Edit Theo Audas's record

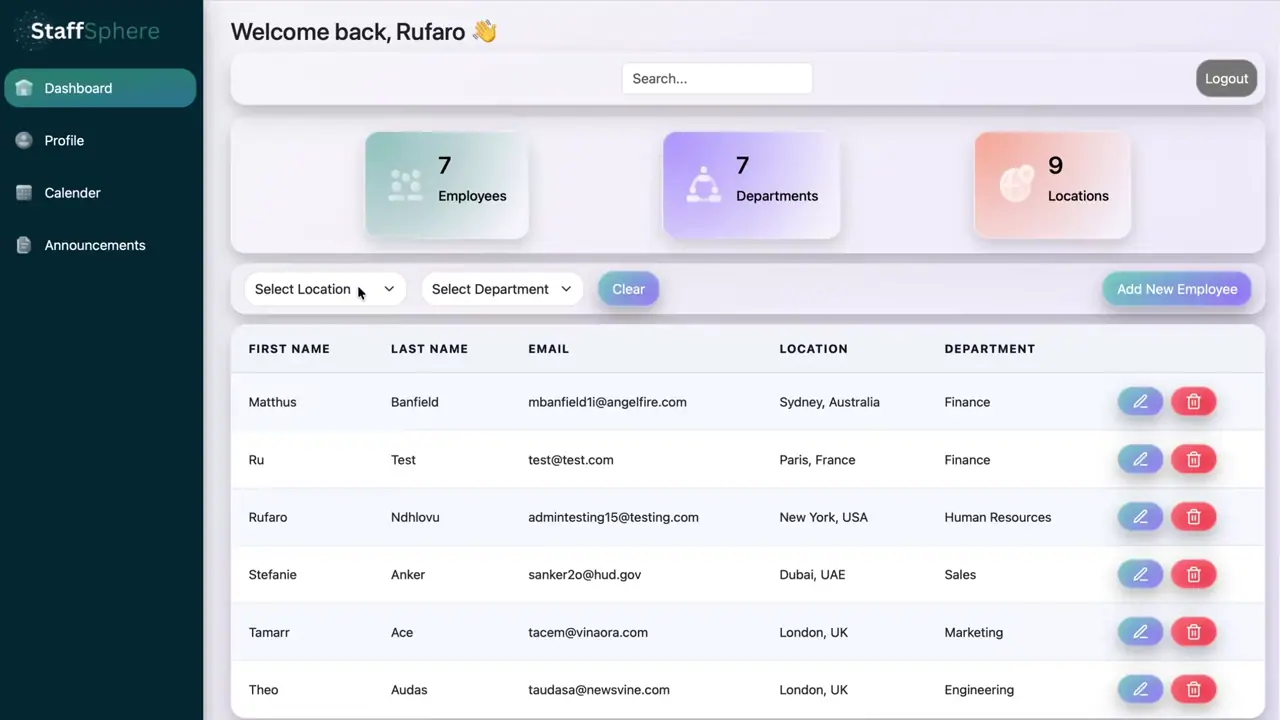(x=1140, y=690)
